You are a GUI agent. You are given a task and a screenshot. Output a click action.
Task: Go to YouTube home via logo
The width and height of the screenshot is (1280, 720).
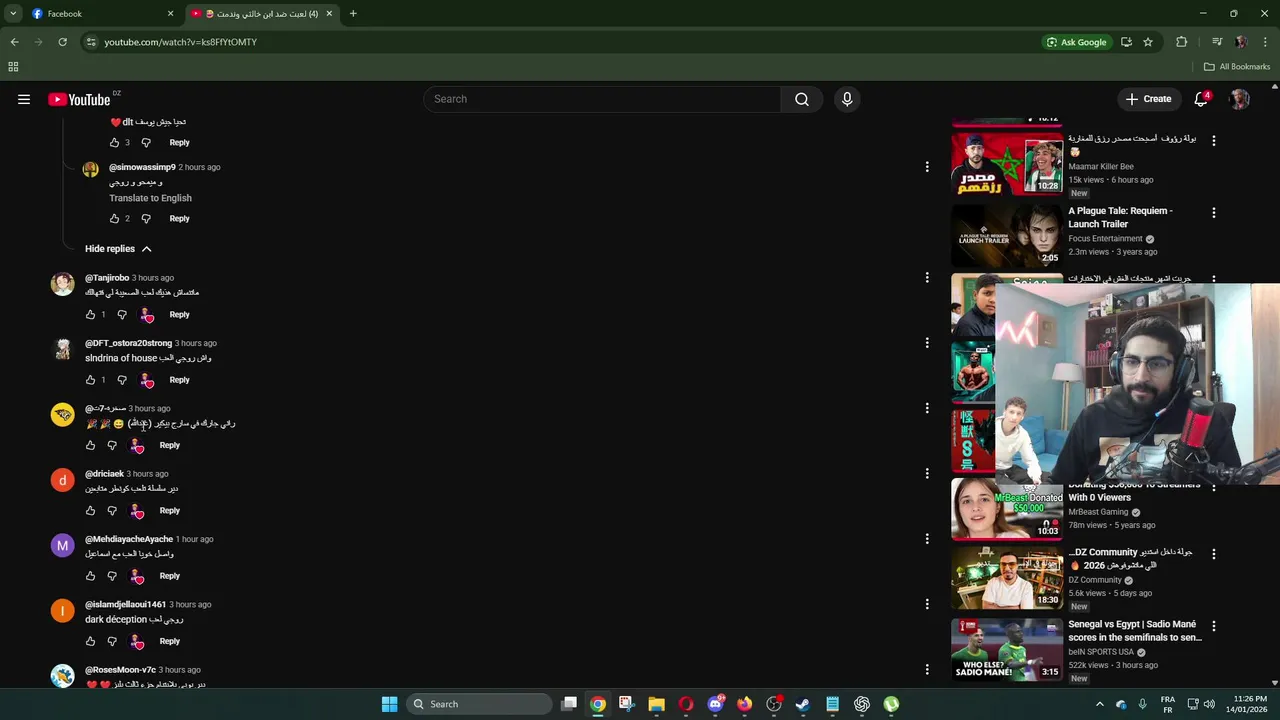click(x=79, y=99)
